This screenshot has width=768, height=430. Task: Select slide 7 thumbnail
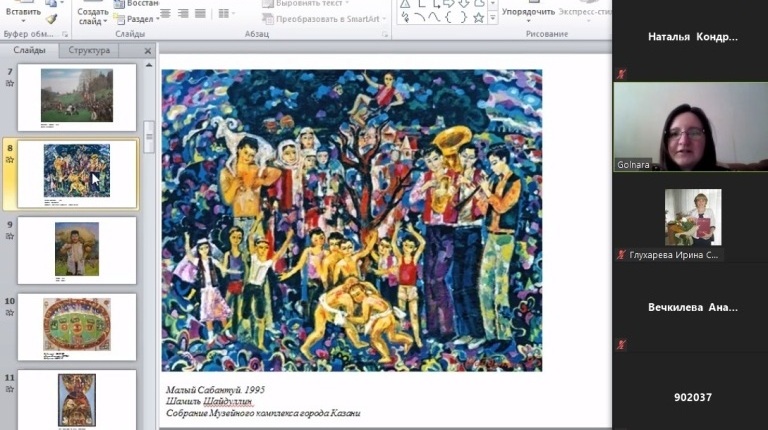pyautogui.click(x=77, y=97)
